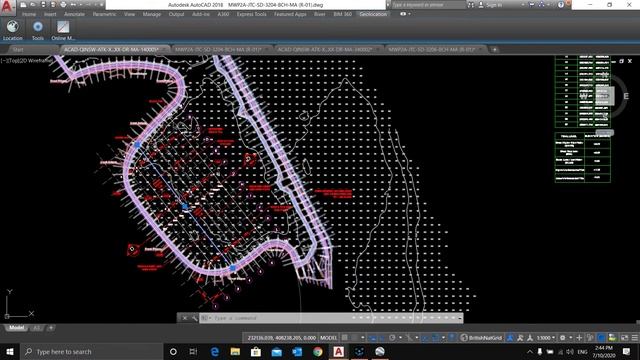The width and height of the screenshot is (640, 360).
Task: Click the new drawing plus tab button
Action: 494,49
